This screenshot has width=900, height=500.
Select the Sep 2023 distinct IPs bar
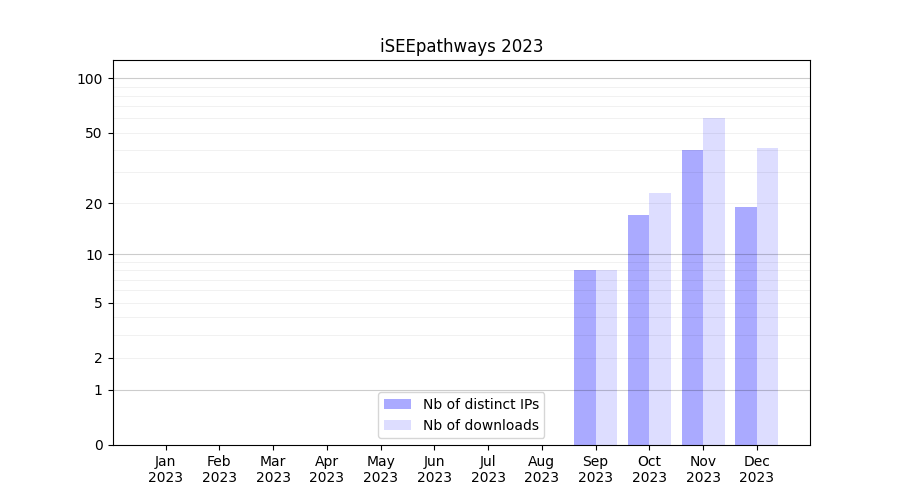click(585, 357)
